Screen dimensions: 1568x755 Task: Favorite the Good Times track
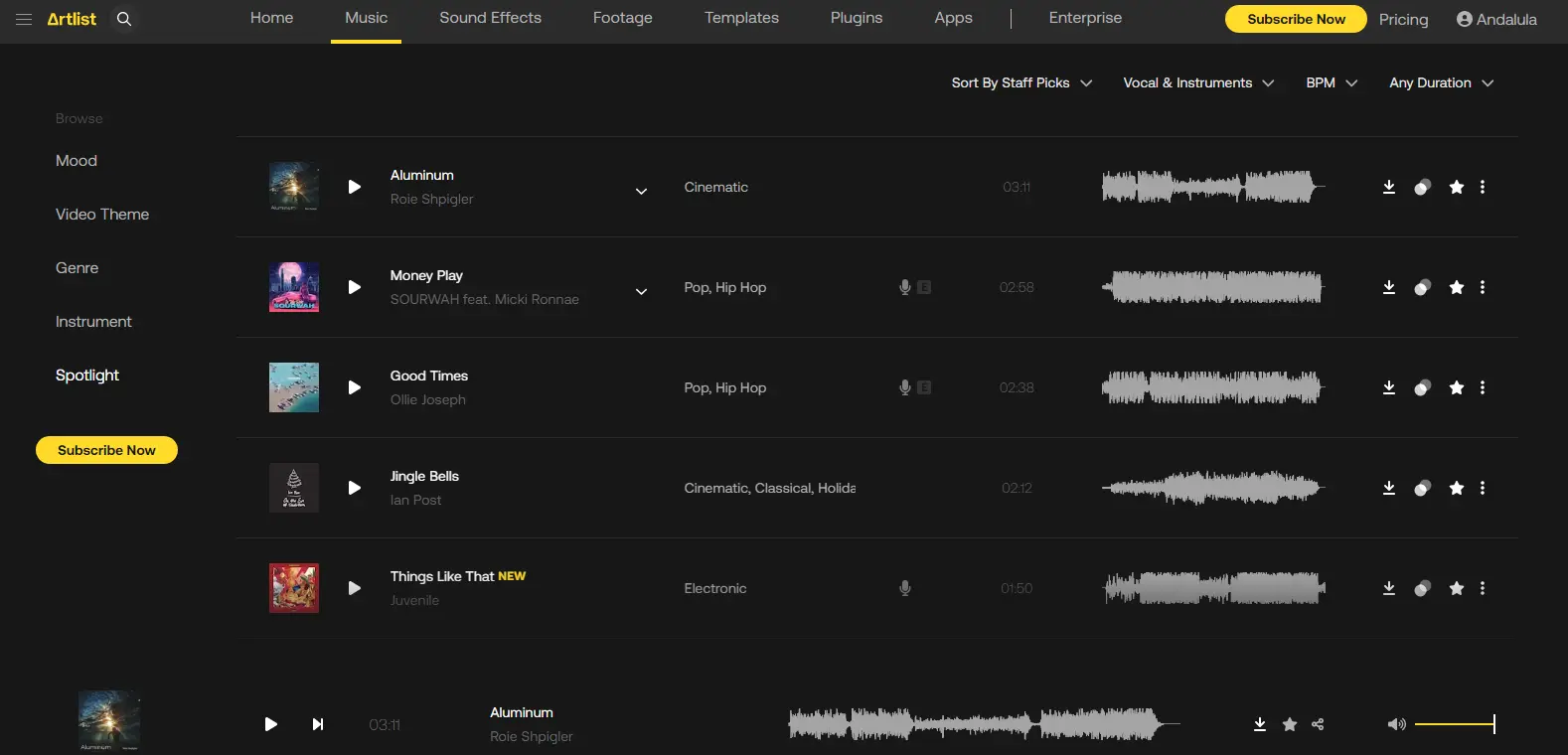coord(1457,387)
